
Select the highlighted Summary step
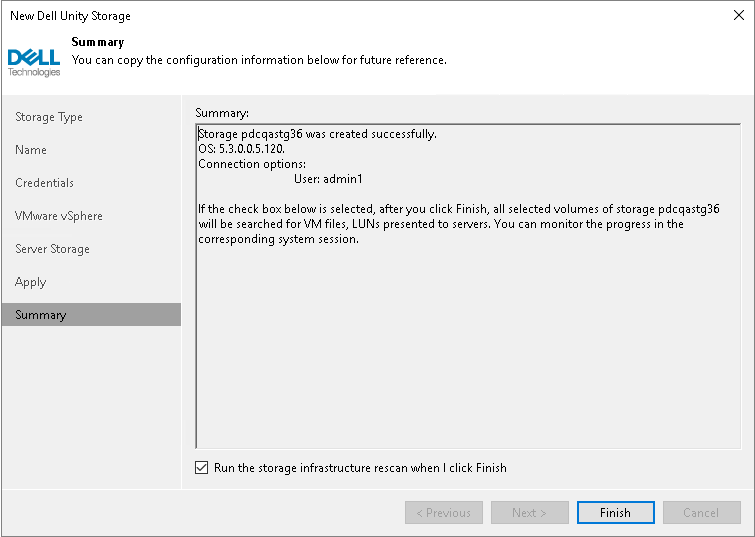(91, 314)
